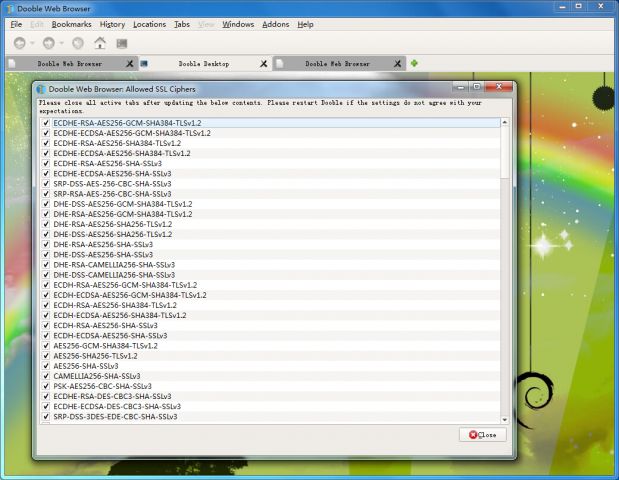619x480 pixels.
Task: Toggle the CAMELLIA256-SHA-SSLv3 checkbox
Action: pos(46,376)
